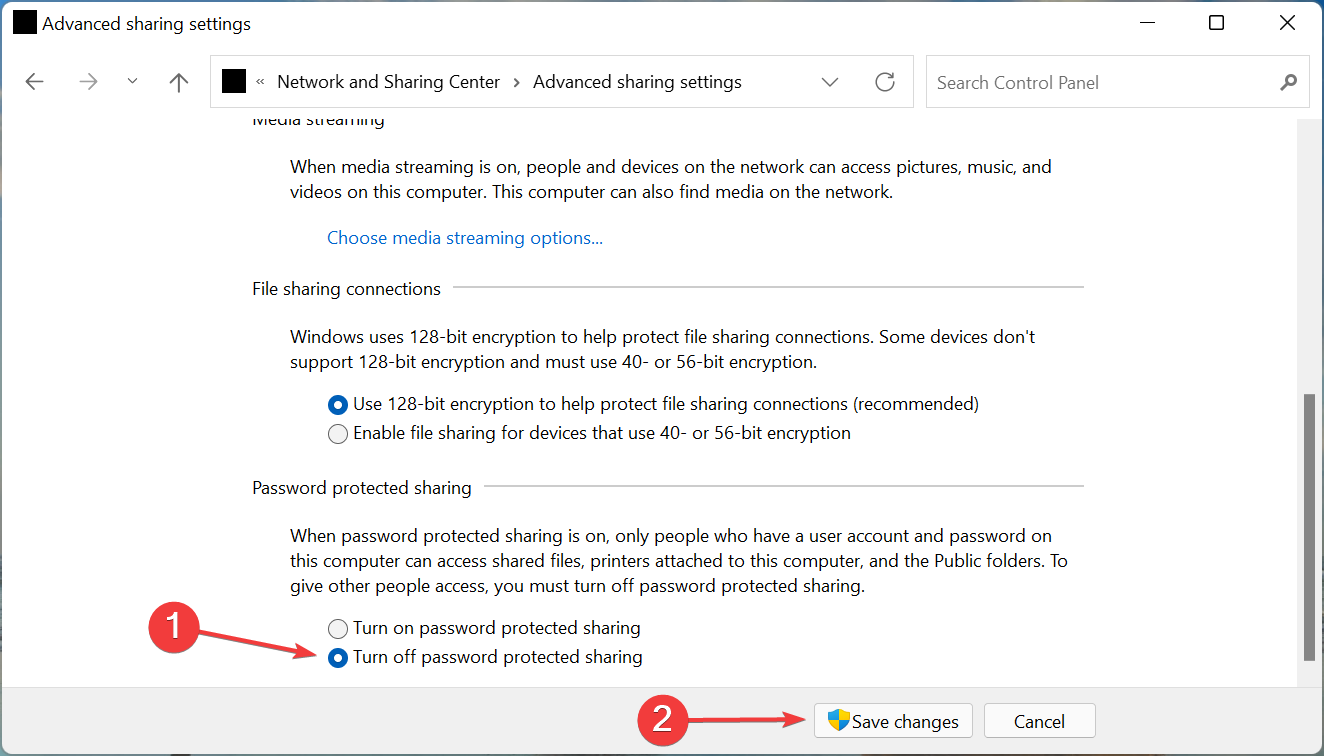This screenshot has height=756, width=1324.
Task: Click the back navigation arrow
Action: (34, 81)
